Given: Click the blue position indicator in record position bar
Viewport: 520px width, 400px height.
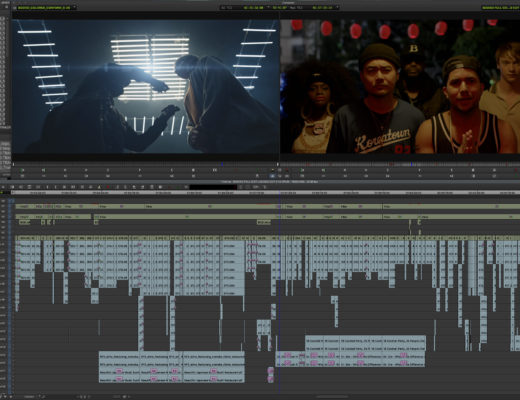Looking at the screenshot, I should [412, 164].
